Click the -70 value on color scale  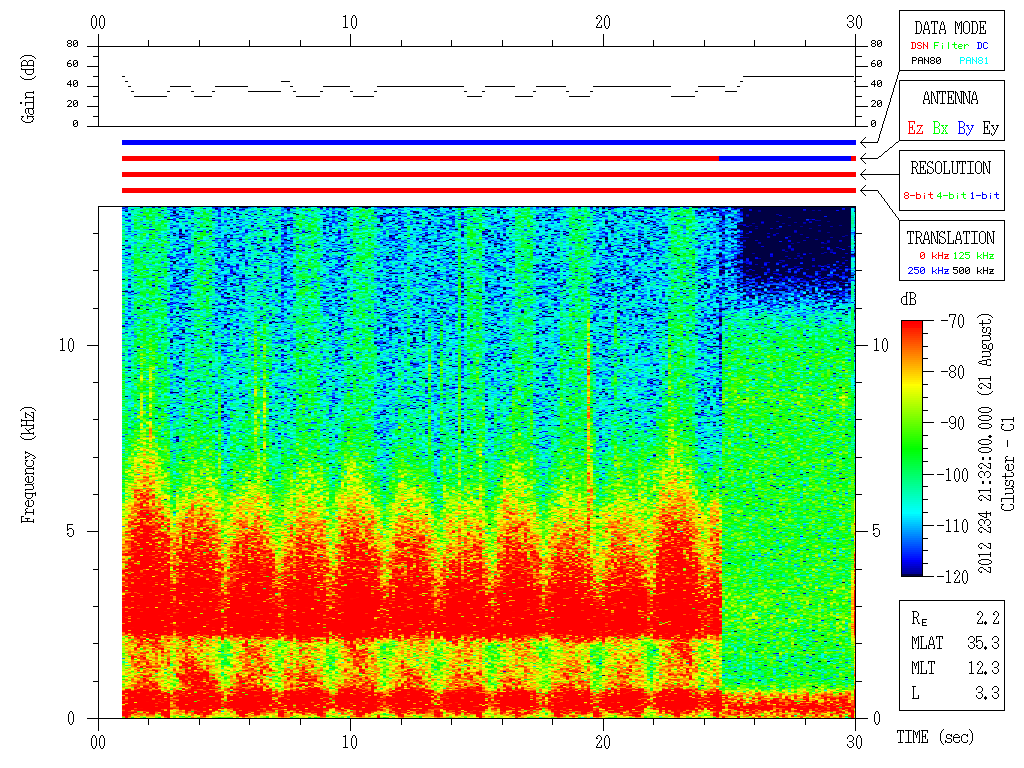click(x=953, y=321)
